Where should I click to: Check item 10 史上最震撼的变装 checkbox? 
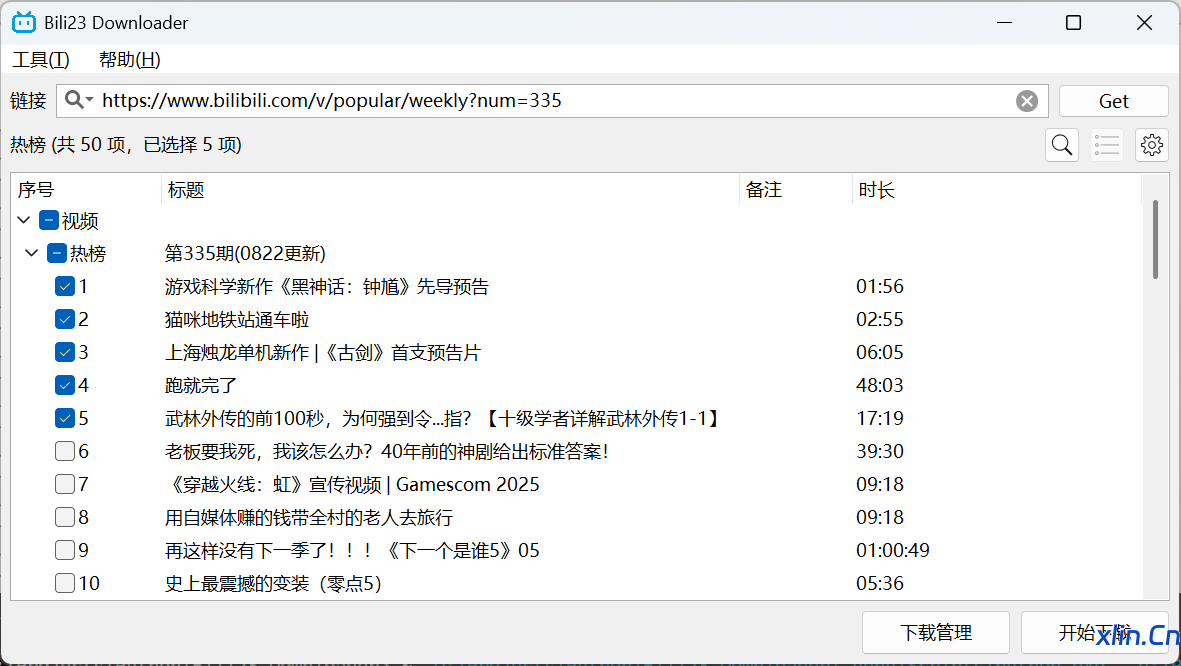[65, 583]
